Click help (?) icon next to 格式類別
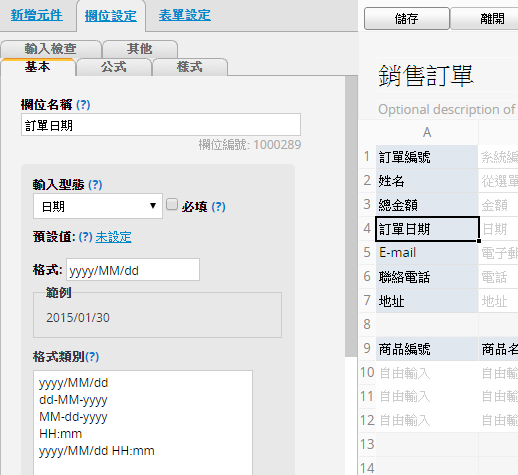The image size is (518, 475). pyautogui.click(x=92, y=357)
